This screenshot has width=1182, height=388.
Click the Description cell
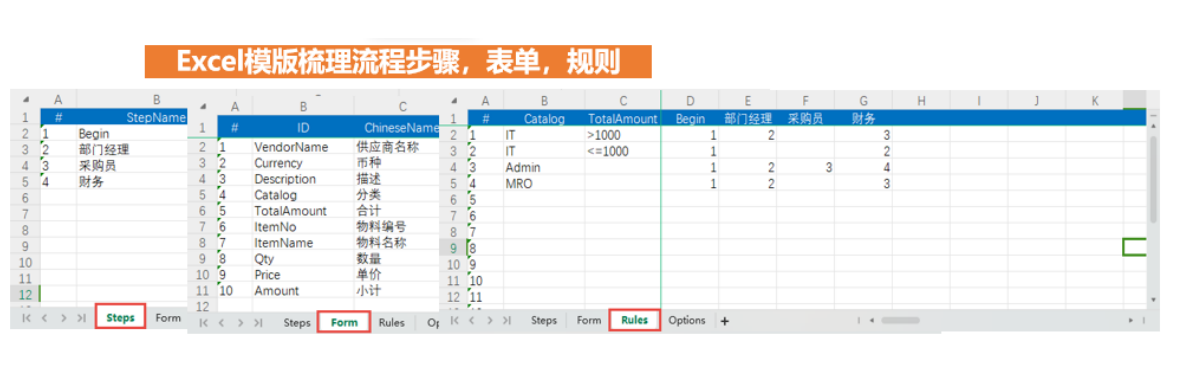click(303, 179)
